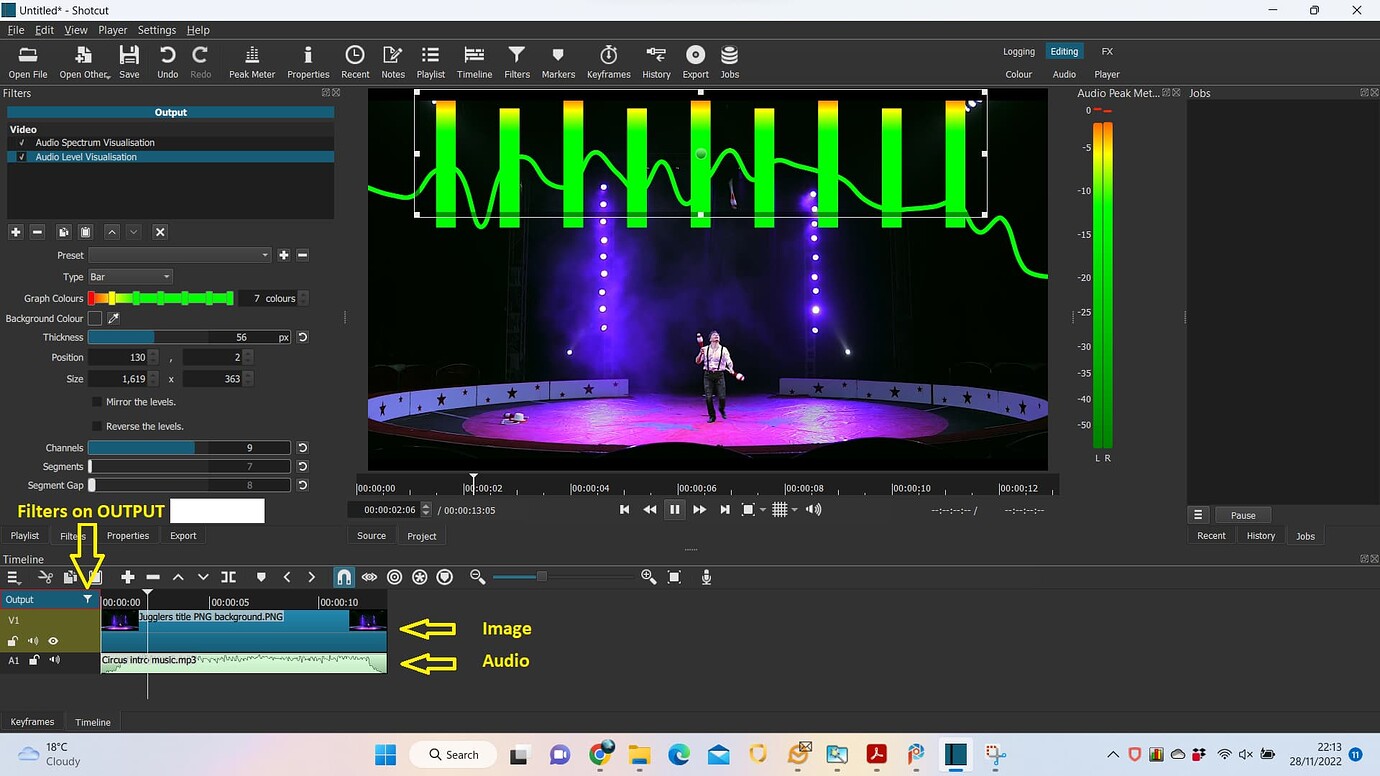This screenshot has width=1380, height=776.
Task: Save the project with Save icon
Action: pos(129,61)
